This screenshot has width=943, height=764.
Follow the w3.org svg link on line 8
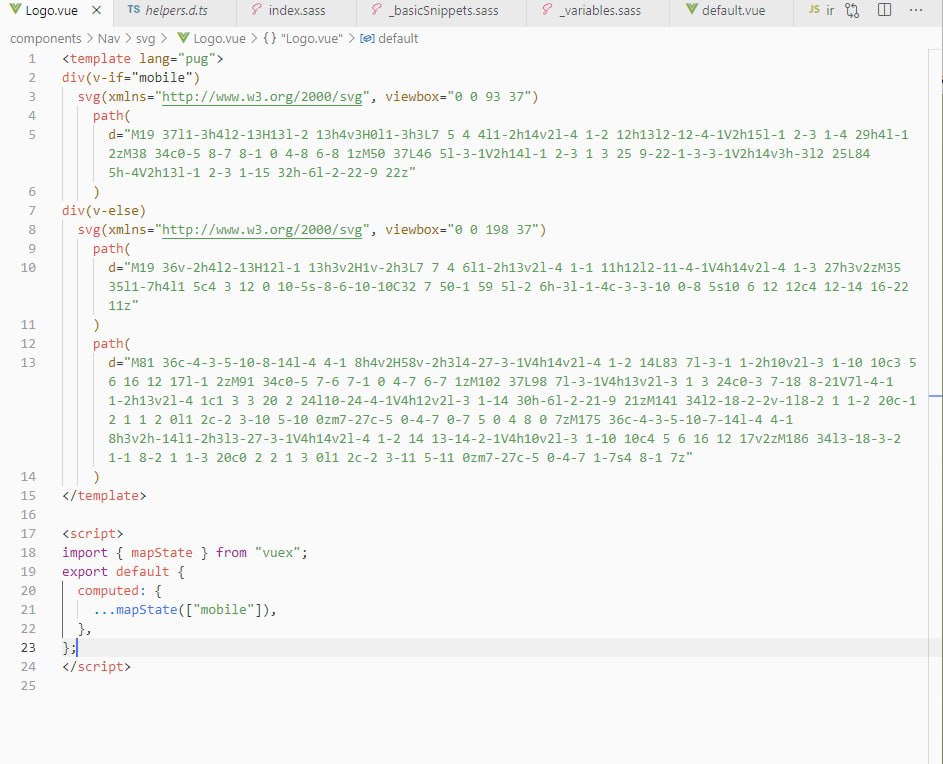262,230
